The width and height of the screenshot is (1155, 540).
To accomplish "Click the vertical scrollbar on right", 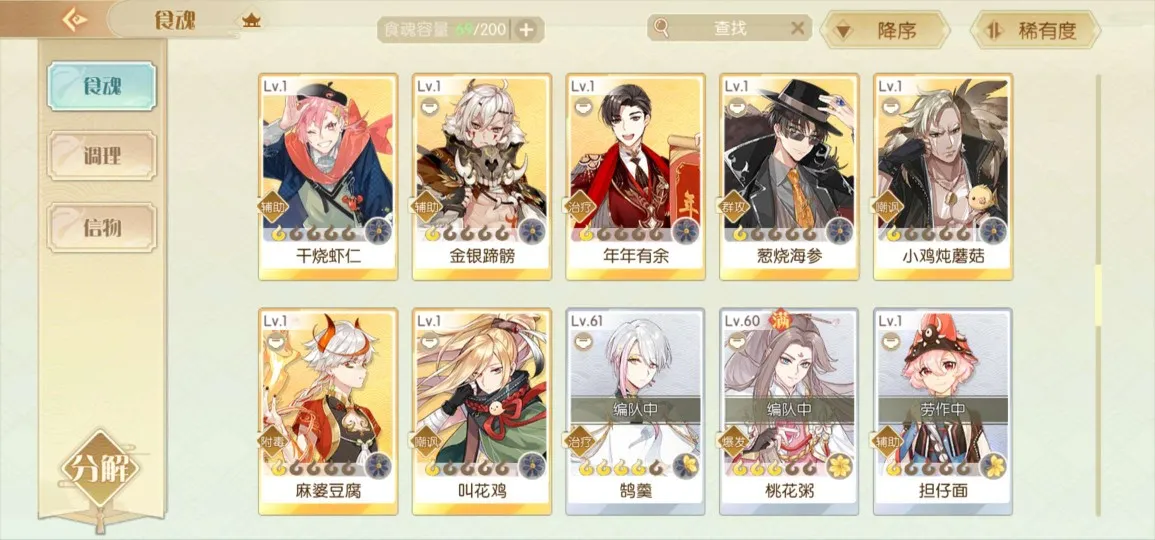I will (x=1098, y=295).
